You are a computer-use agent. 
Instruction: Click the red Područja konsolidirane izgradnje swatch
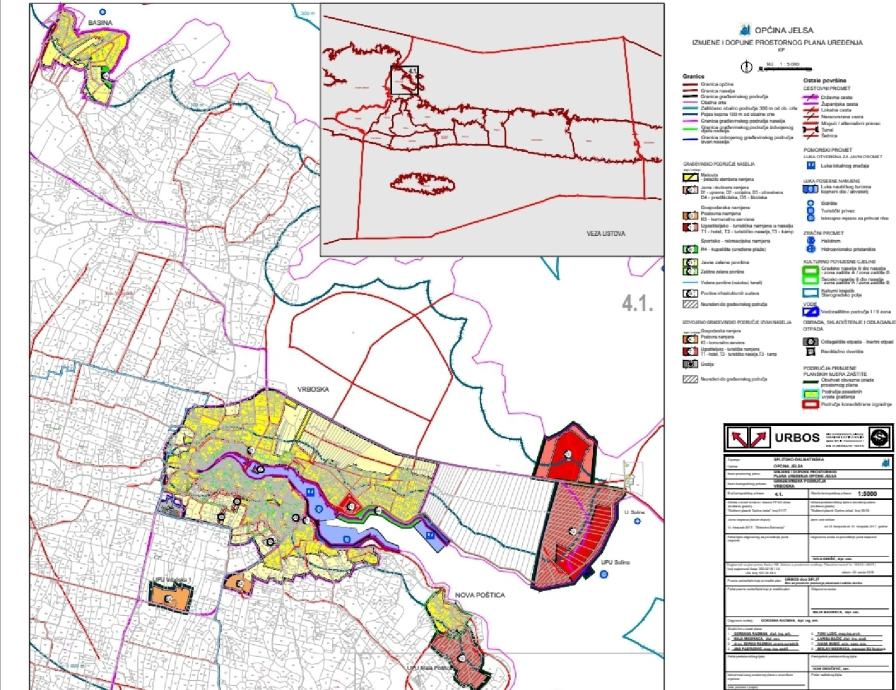[x=810, y=404]
